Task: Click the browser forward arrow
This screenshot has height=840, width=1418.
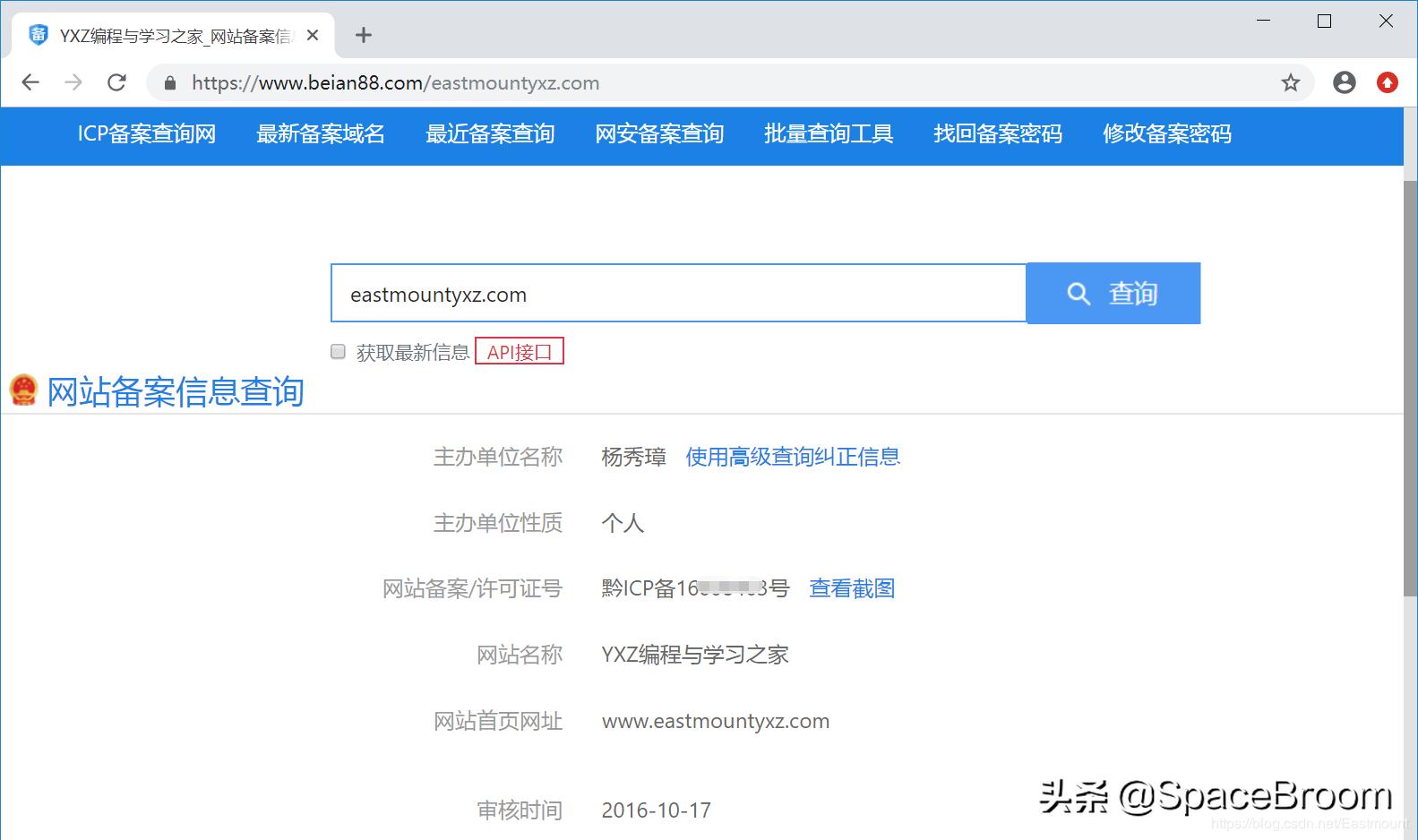Action: tap(73, 82)
